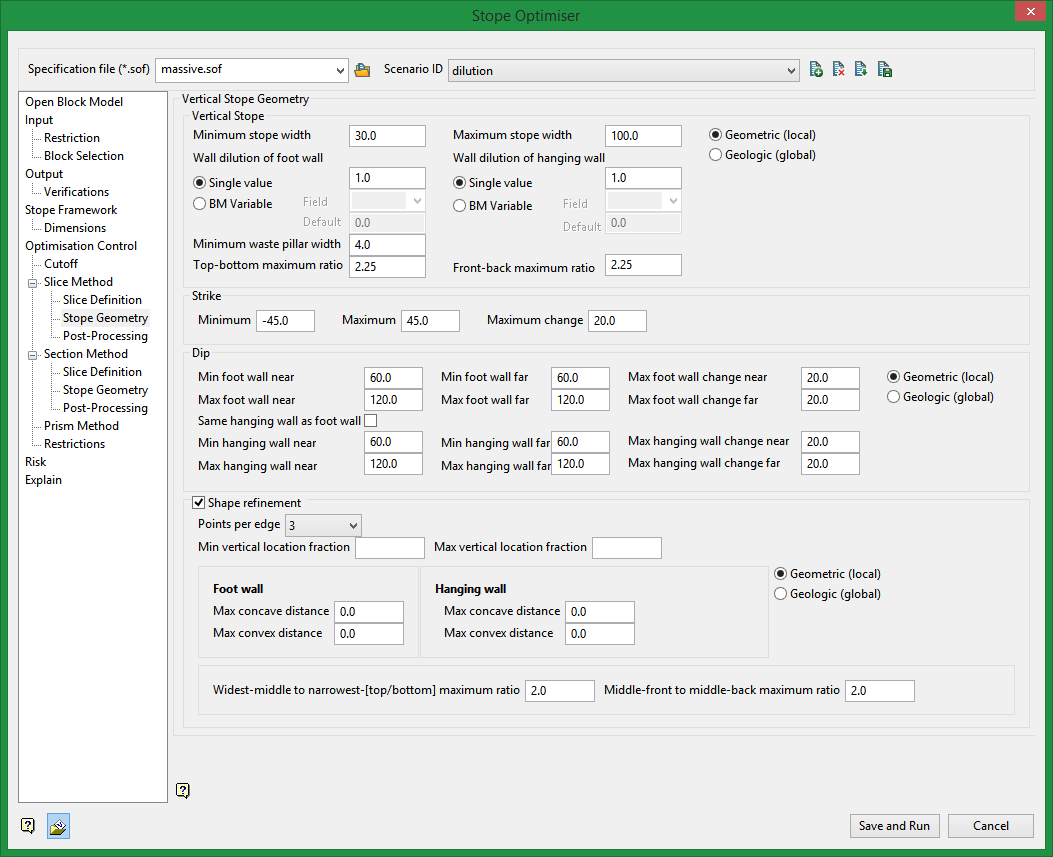This screenshot has width=1053, height=857.
Task: Click the add new scenario icon
Action: 817,70
